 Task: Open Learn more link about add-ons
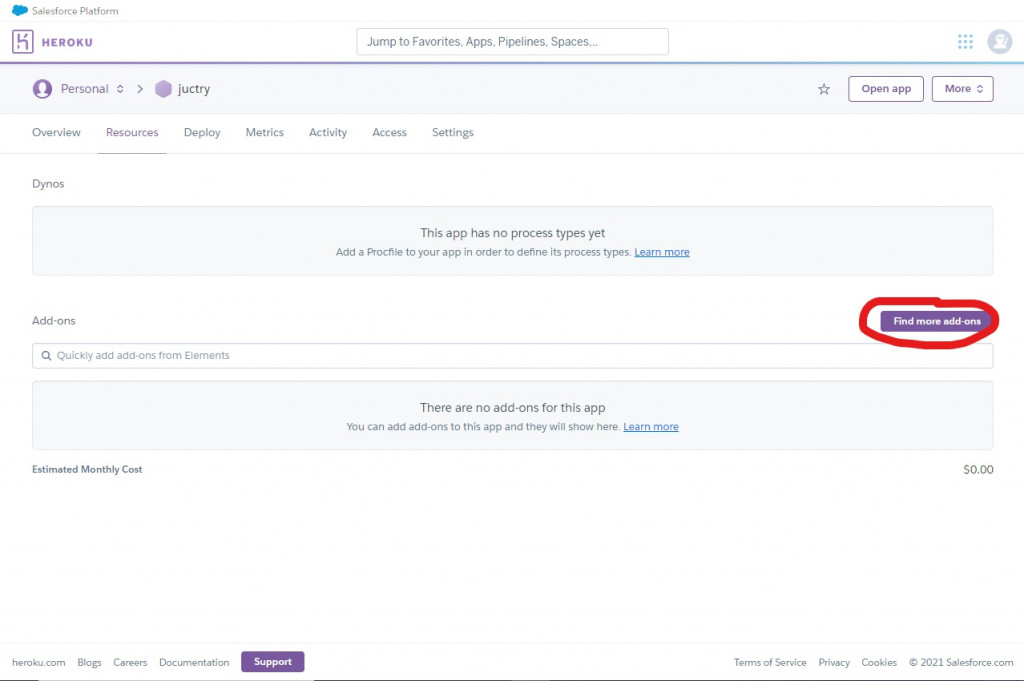650,426
